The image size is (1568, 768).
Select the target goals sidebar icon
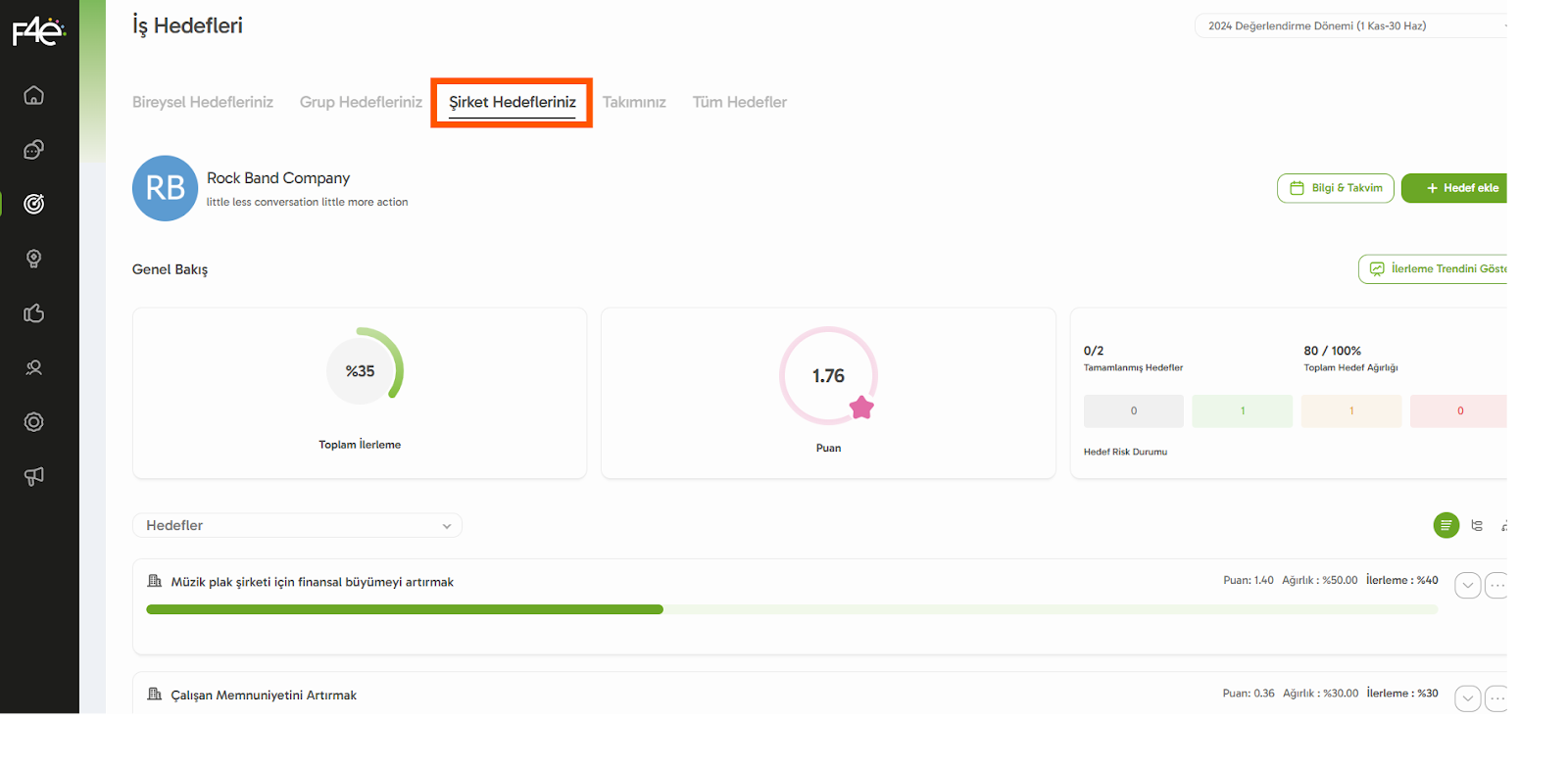pyautogui.click(x=34, y=204)
